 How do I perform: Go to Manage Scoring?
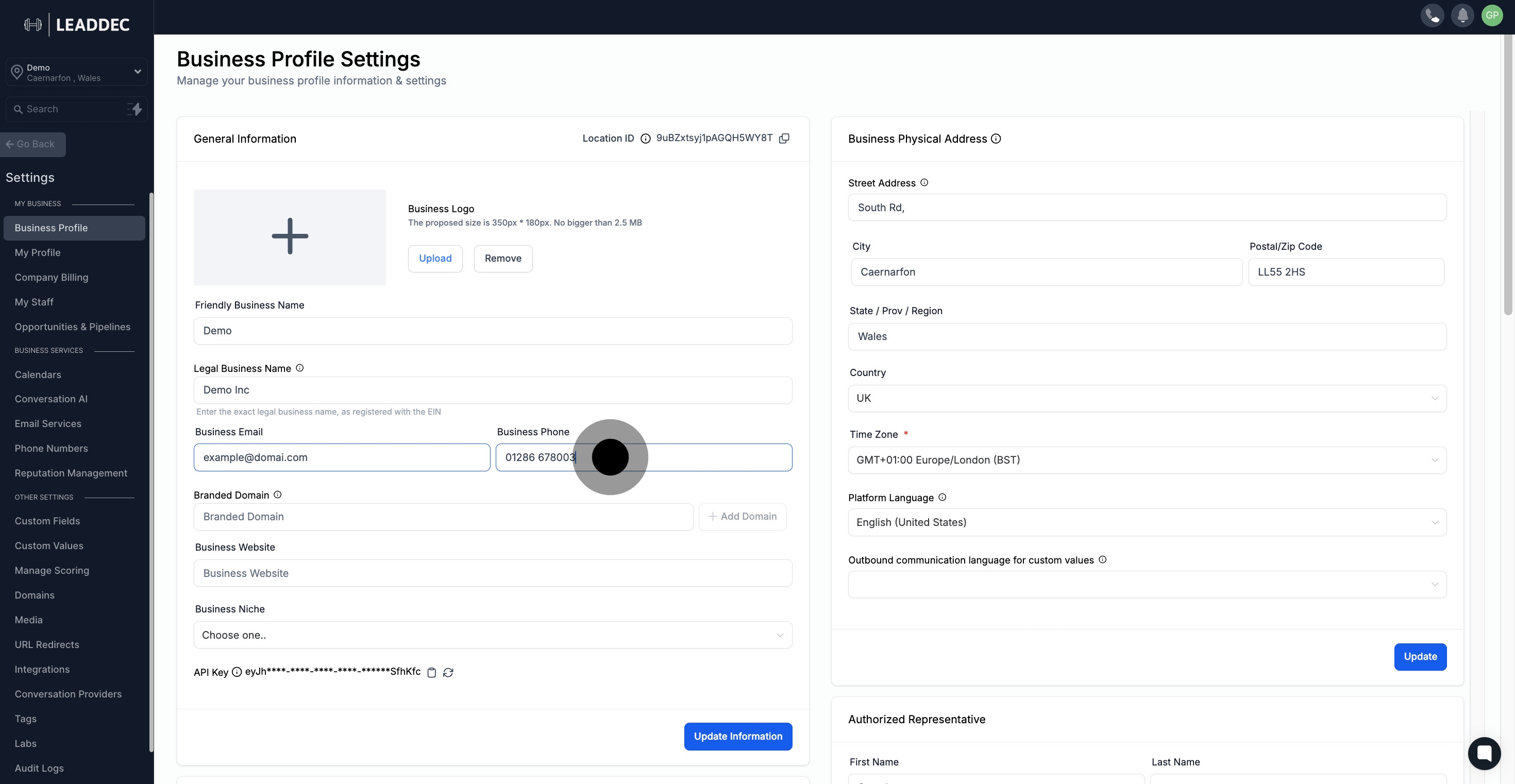point(52,571)
